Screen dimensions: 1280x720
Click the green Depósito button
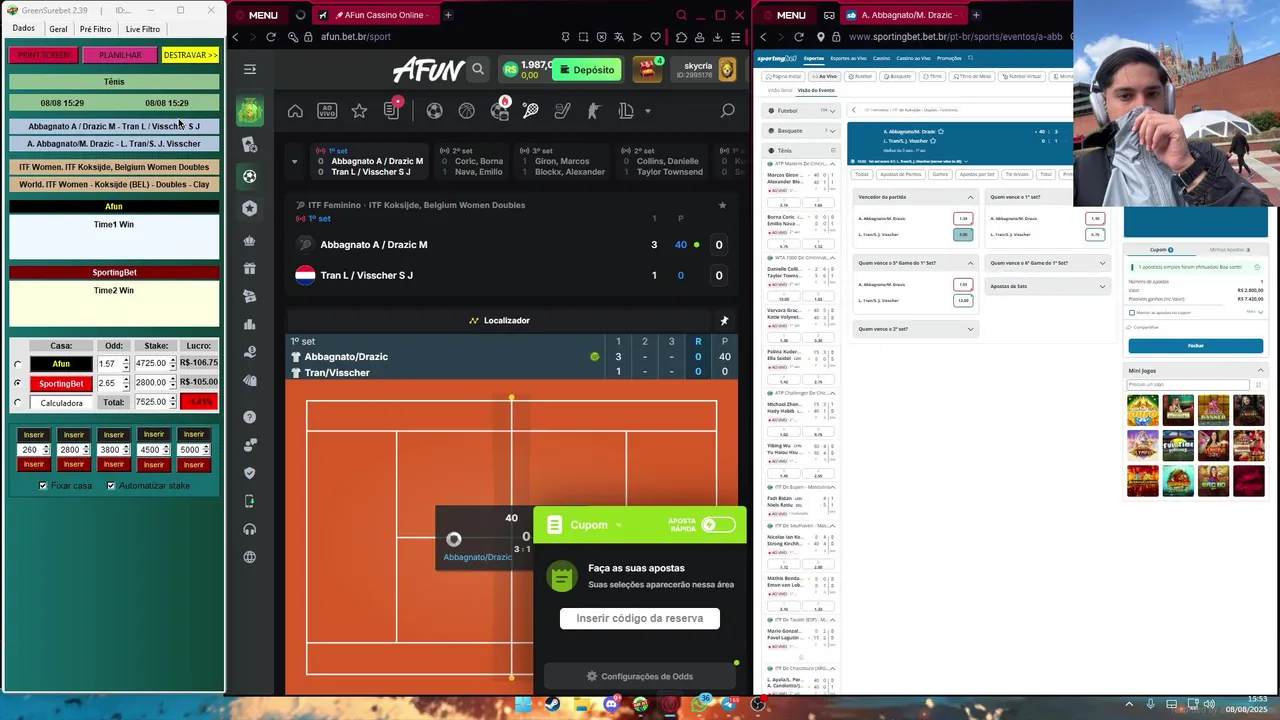point(587,70)
